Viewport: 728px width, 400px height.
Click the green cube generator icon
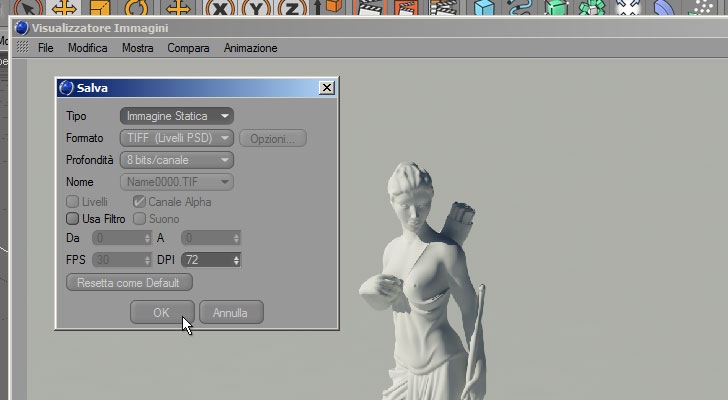(x=556, y=7)
